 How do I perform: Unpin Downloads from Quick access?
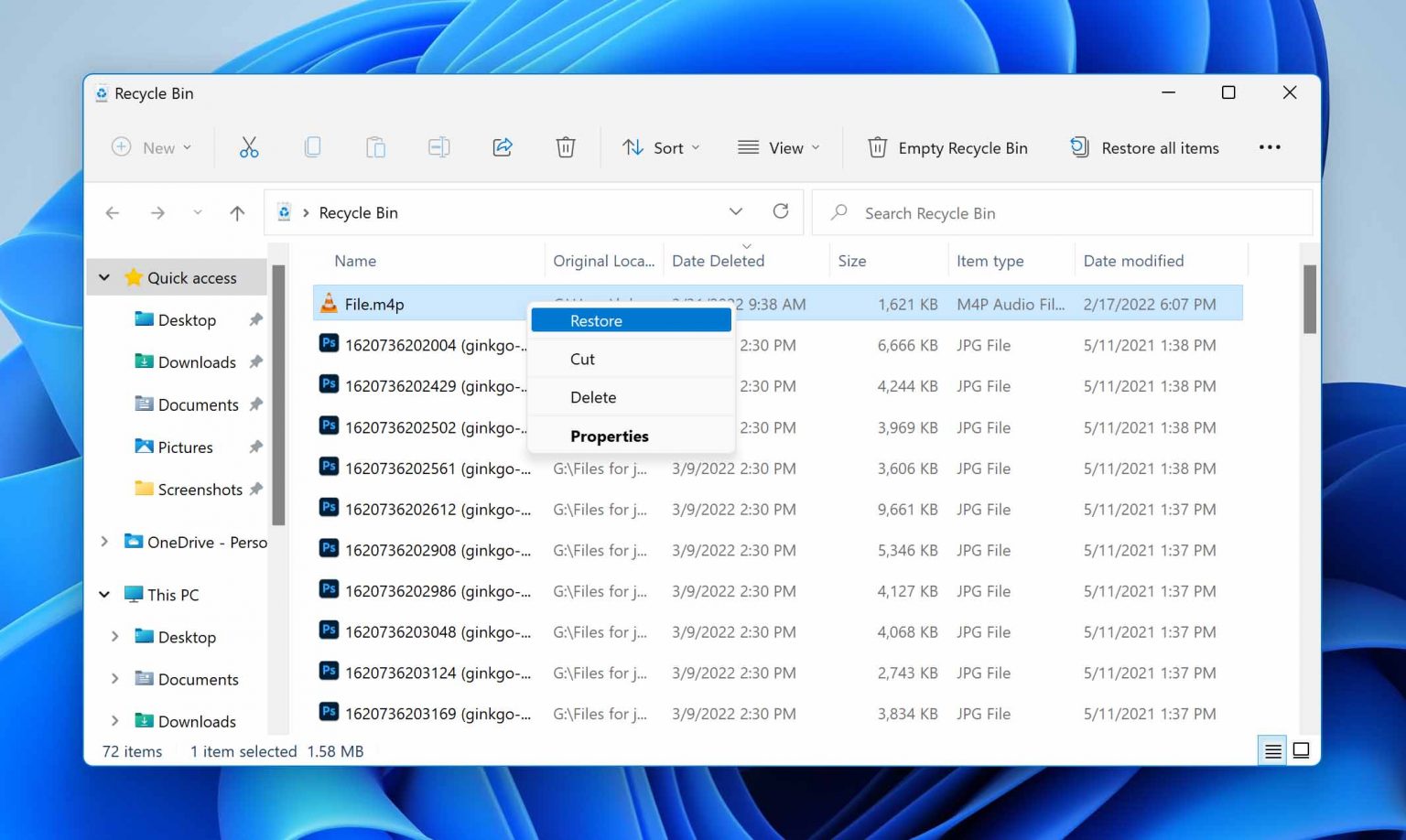[254, 361]
